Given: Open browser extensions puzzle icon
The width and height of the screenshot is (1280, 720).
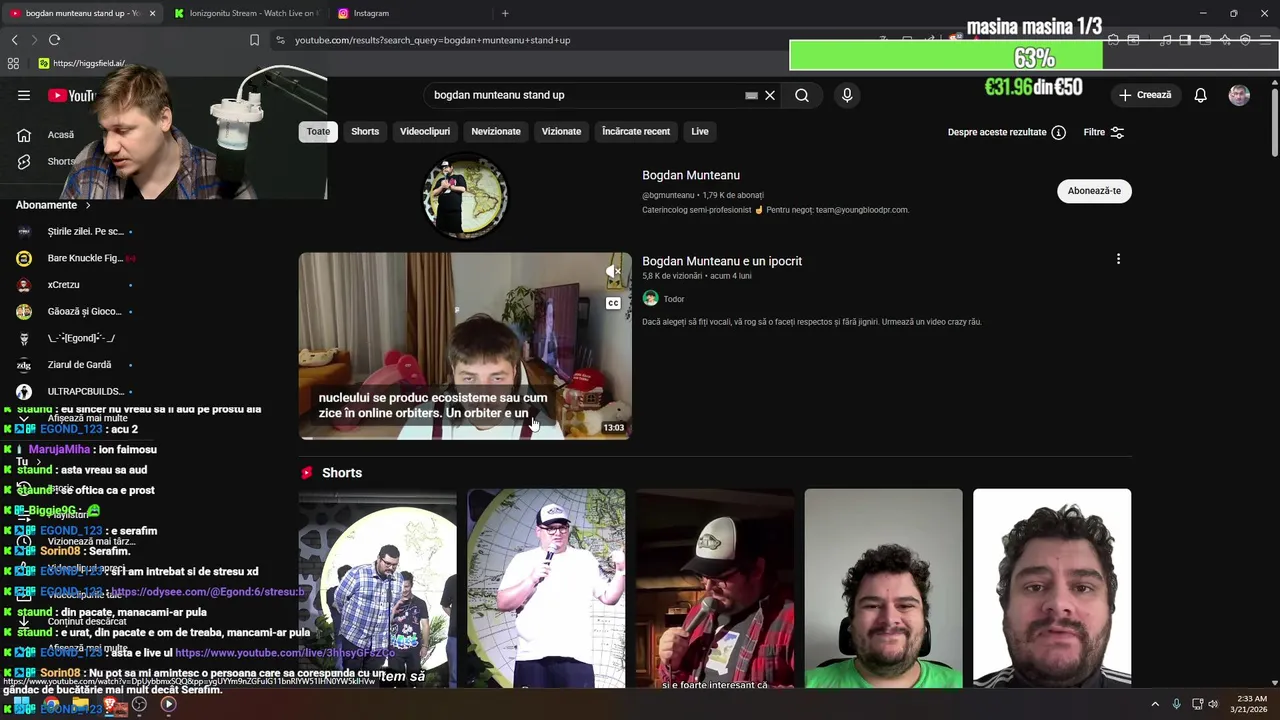Looking at the screenshot, I should coord(1114,40).
